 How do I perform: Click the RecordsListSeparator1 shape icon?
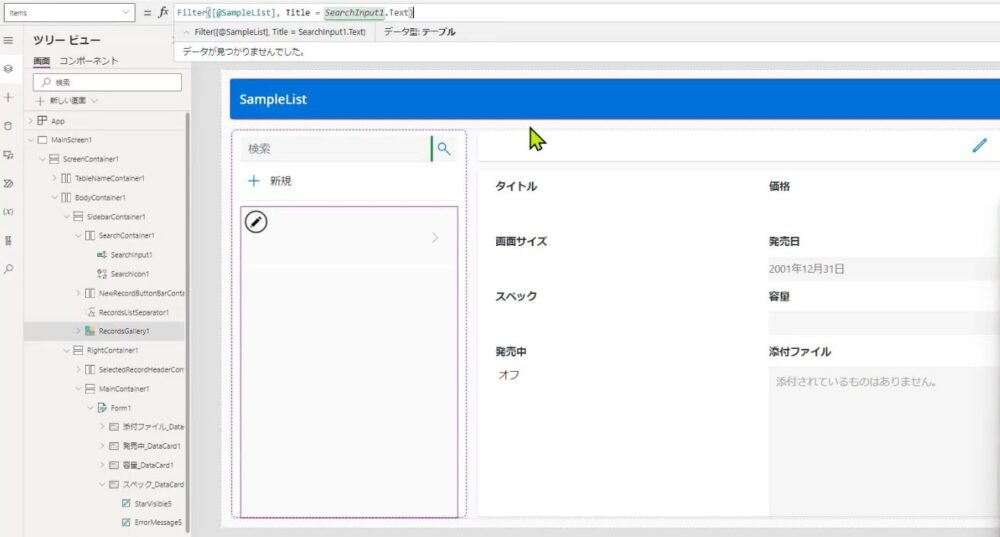pos(90,313)
